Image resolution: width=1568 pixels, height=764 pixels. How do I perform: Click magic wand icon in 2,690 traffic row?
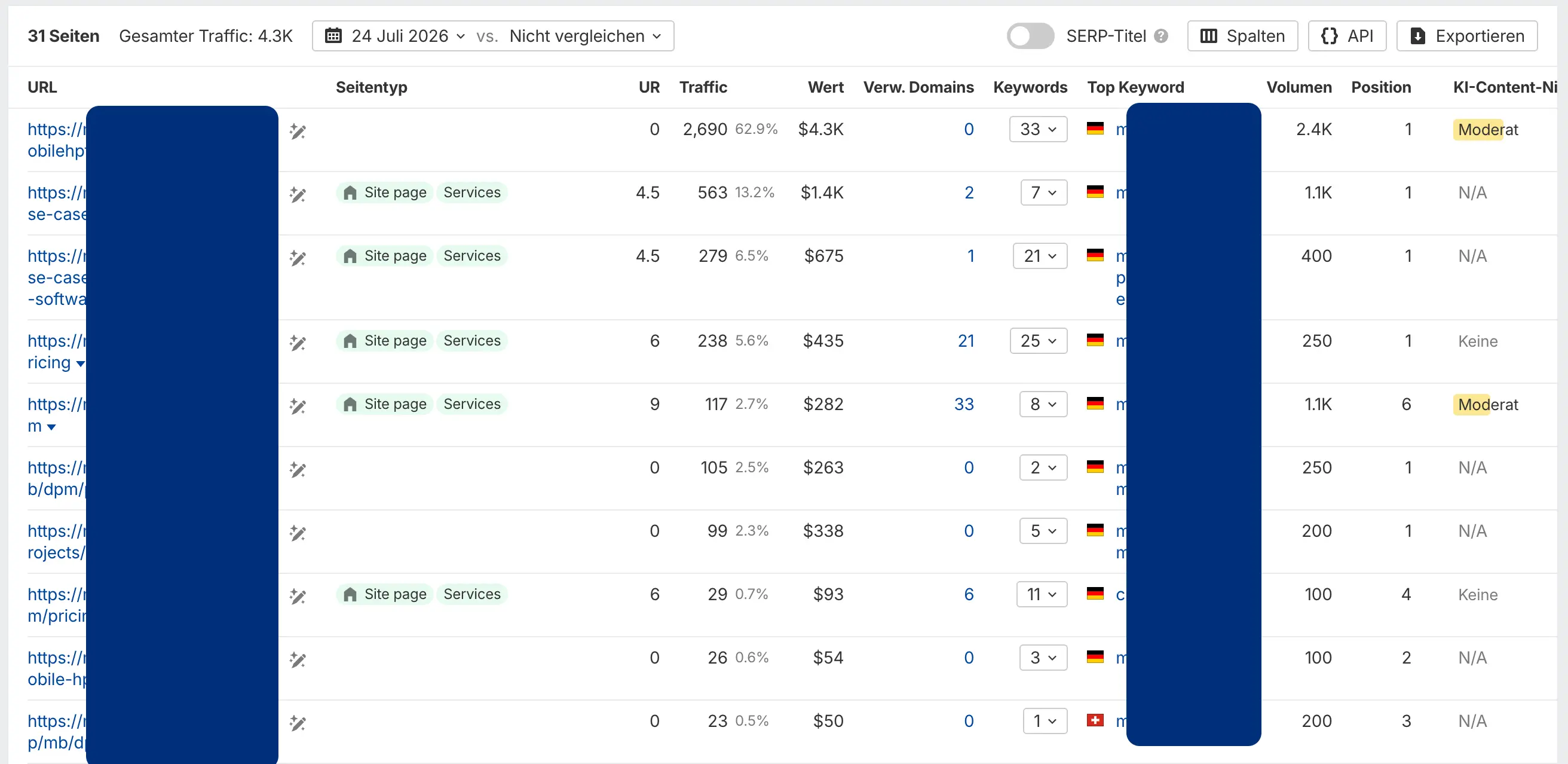click(x=298, y=131)
